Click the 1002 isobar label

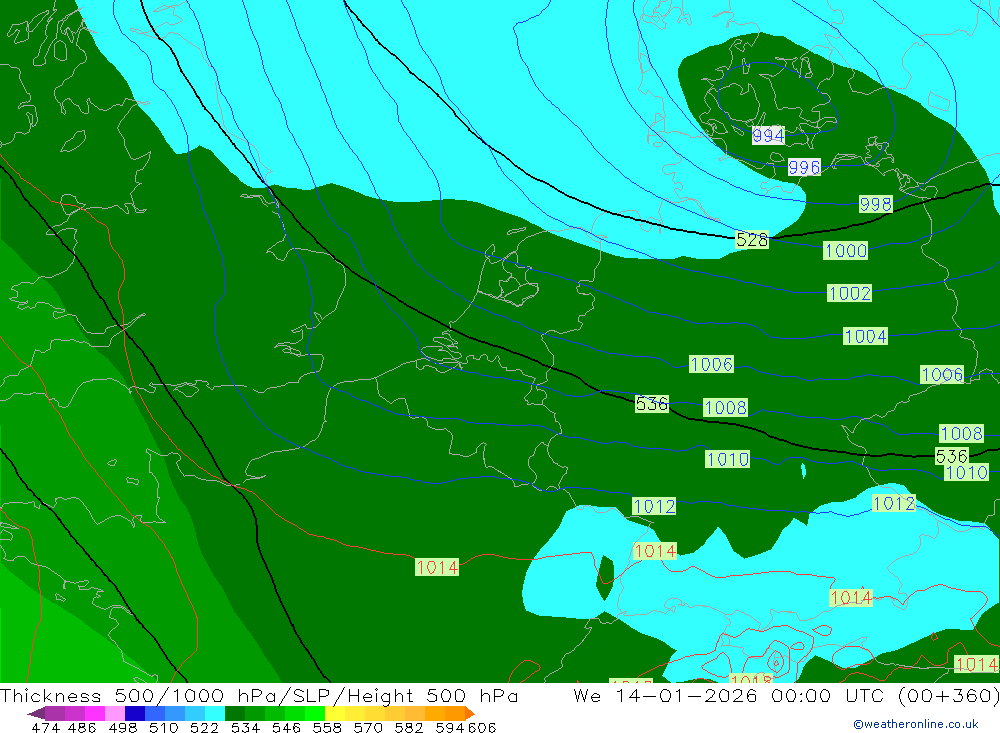pos(849,293)
